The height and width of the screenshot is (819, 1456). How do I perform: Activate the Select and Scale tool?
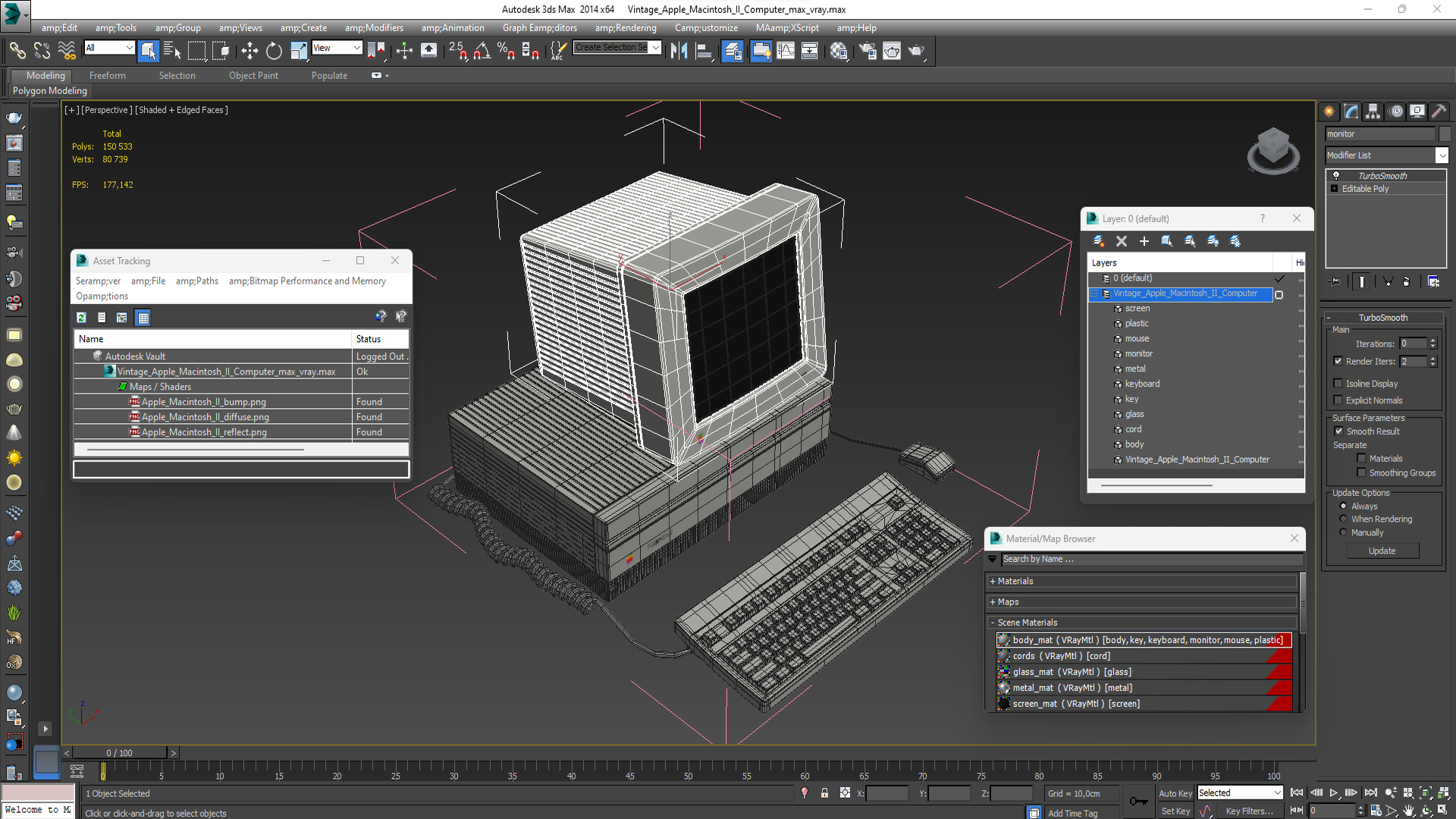click(x=299, y=51)
